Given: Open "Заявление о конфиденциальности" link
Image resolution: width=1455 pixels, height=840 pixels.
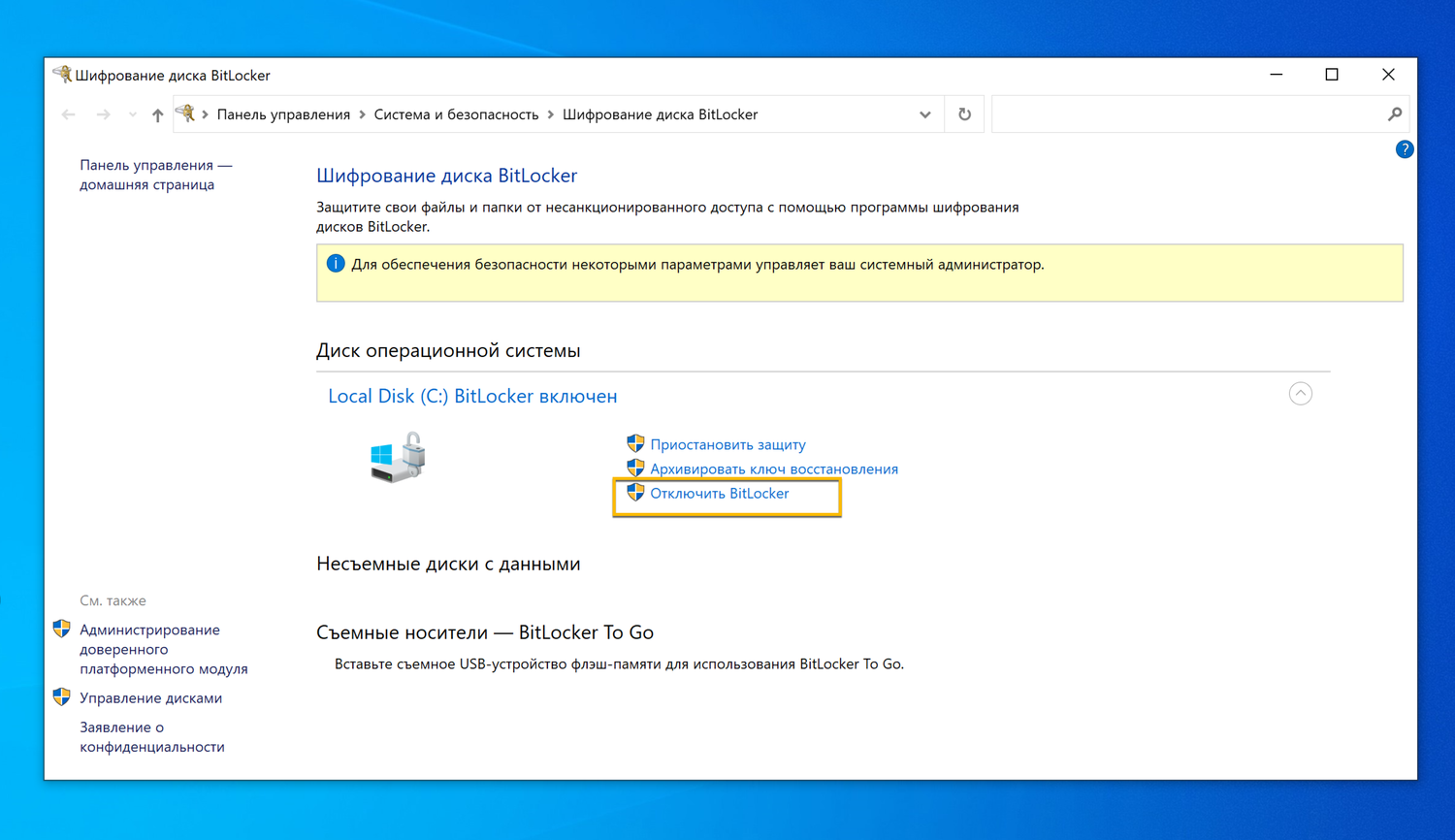Looking at the screenshot, I should coord(152,736).
